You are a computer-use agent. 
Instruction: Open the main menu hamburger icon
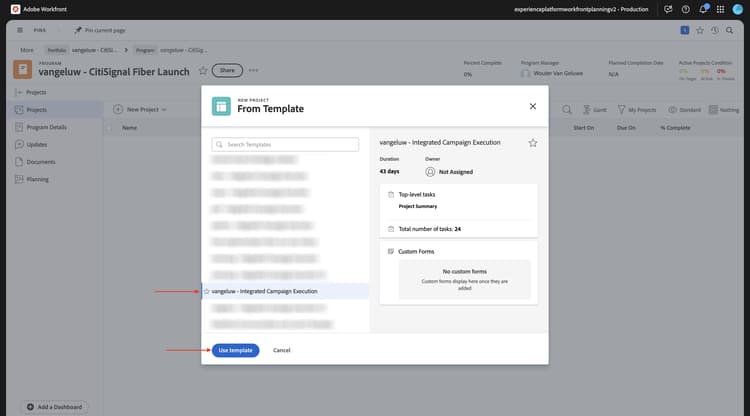(x=20, y=30)
